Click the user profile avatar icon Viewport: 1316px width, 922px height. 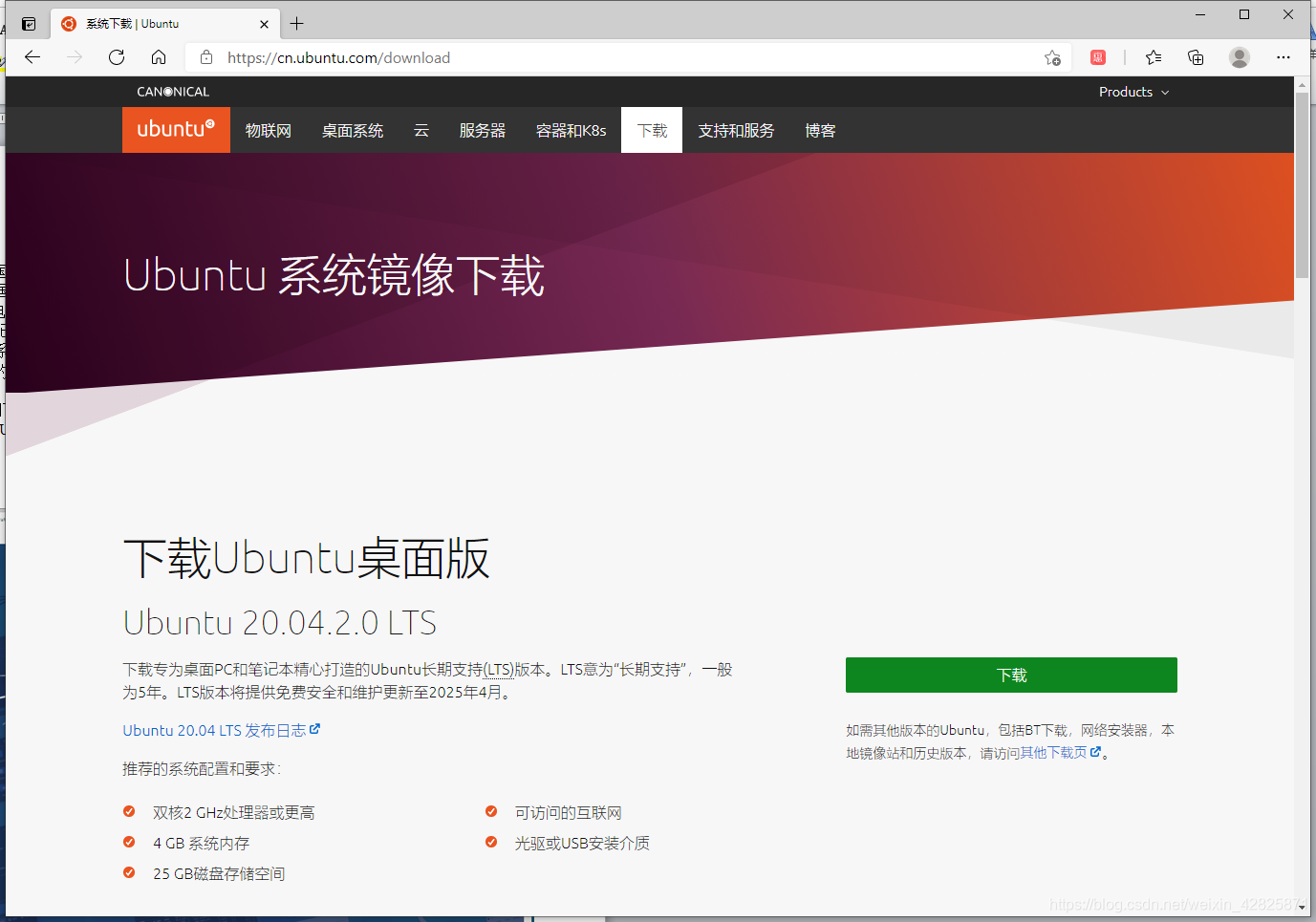click(x=1240, y=57)
